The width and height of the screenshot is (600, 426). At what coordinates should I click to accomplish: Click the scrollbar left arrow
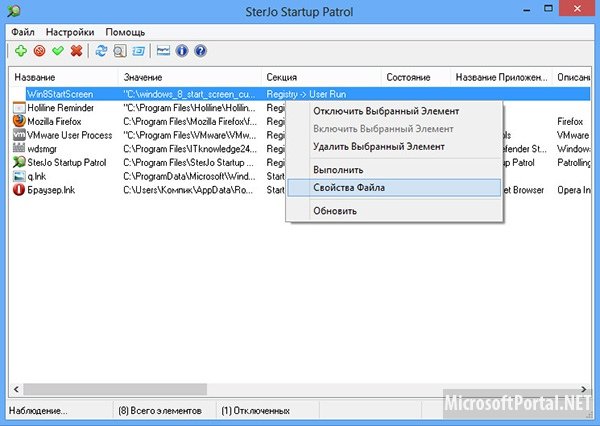(16, 390)
